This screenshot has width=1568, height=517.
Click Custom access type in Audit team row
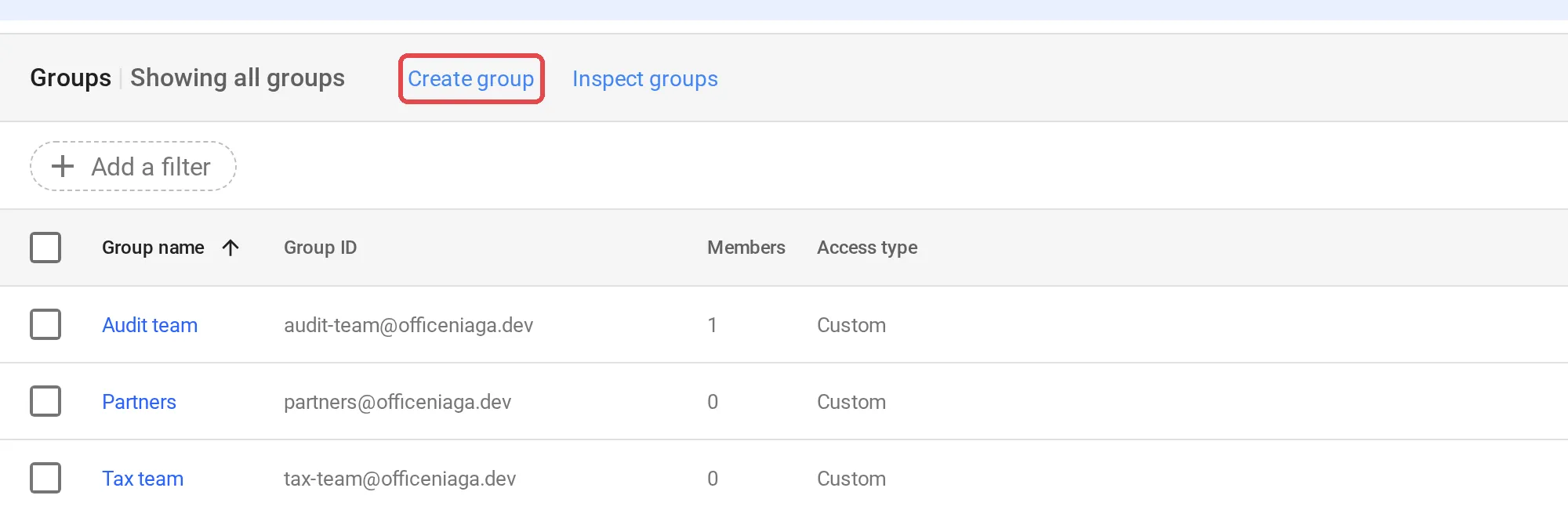[x=851, y=324]
